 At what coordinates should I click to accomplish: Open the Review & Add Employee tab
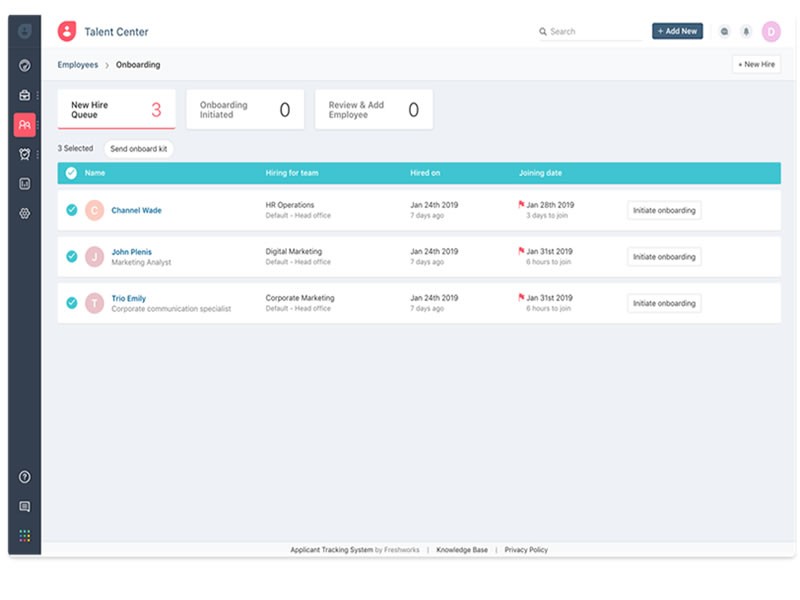tap(372, 108)
